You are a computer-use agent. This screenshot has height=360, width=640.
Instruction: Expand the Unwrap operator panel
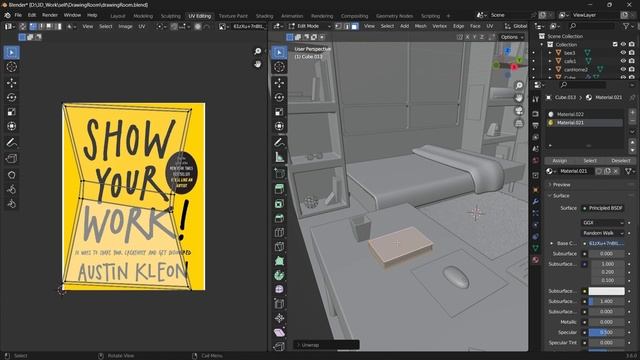(326, 345)
